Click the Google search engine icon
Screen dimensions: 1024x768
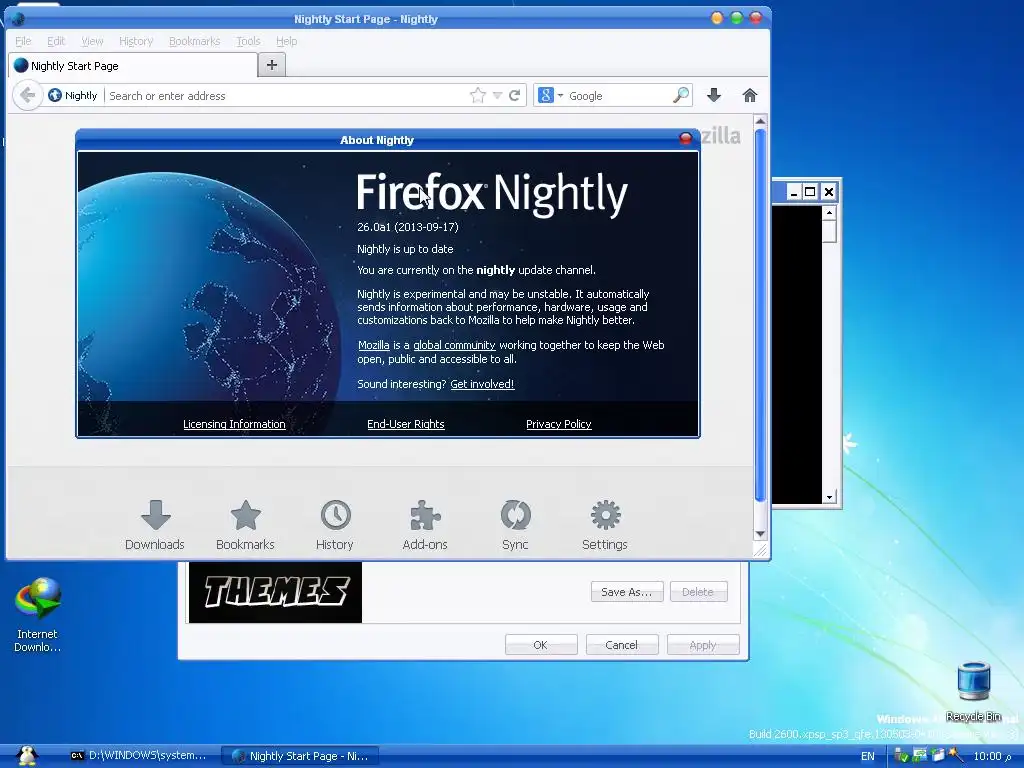(545, 95)
